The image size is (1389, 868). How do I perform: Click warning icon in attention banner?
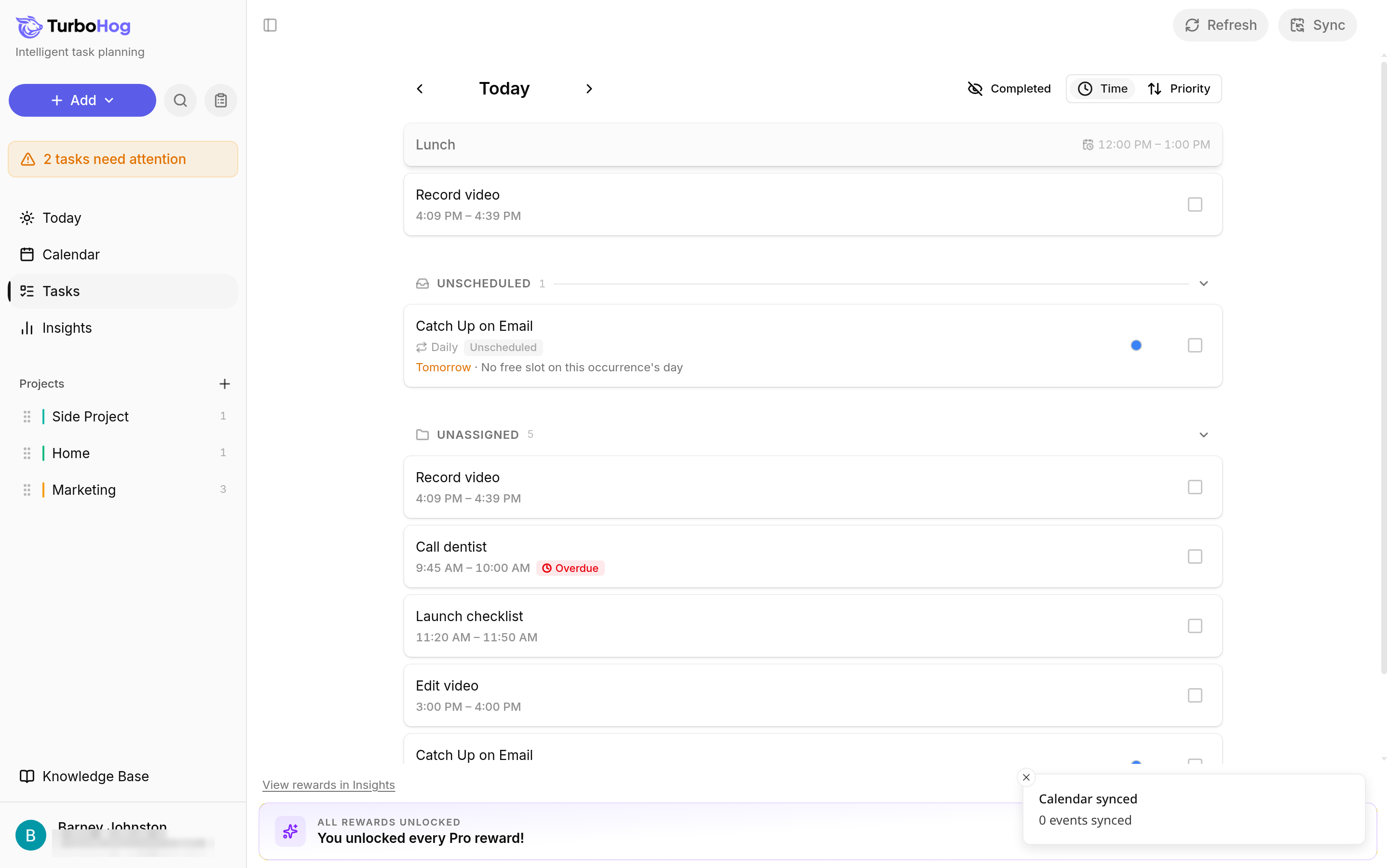[28, 159]
